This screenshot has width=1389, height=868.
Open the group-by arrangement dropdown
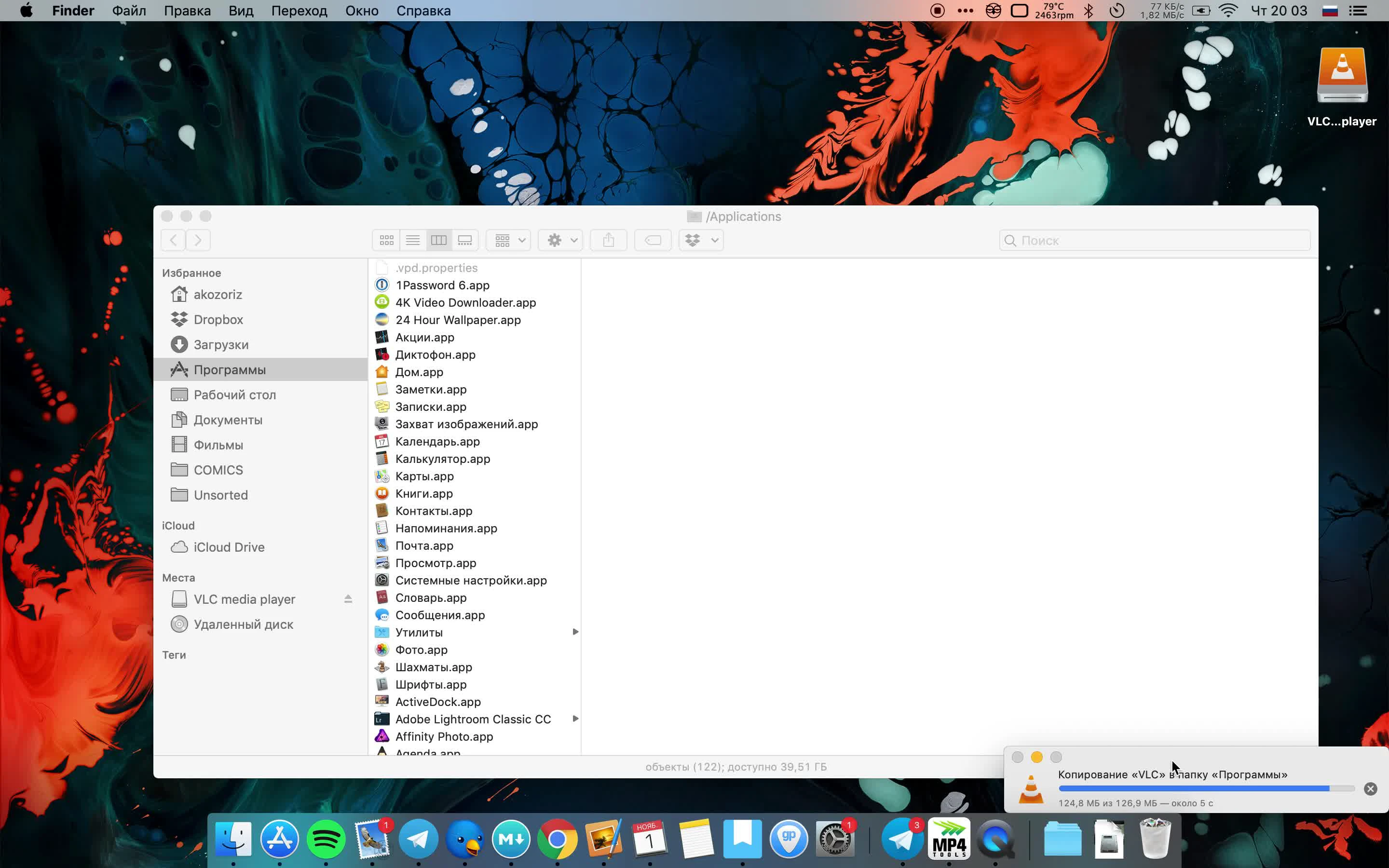coord(508,240)
